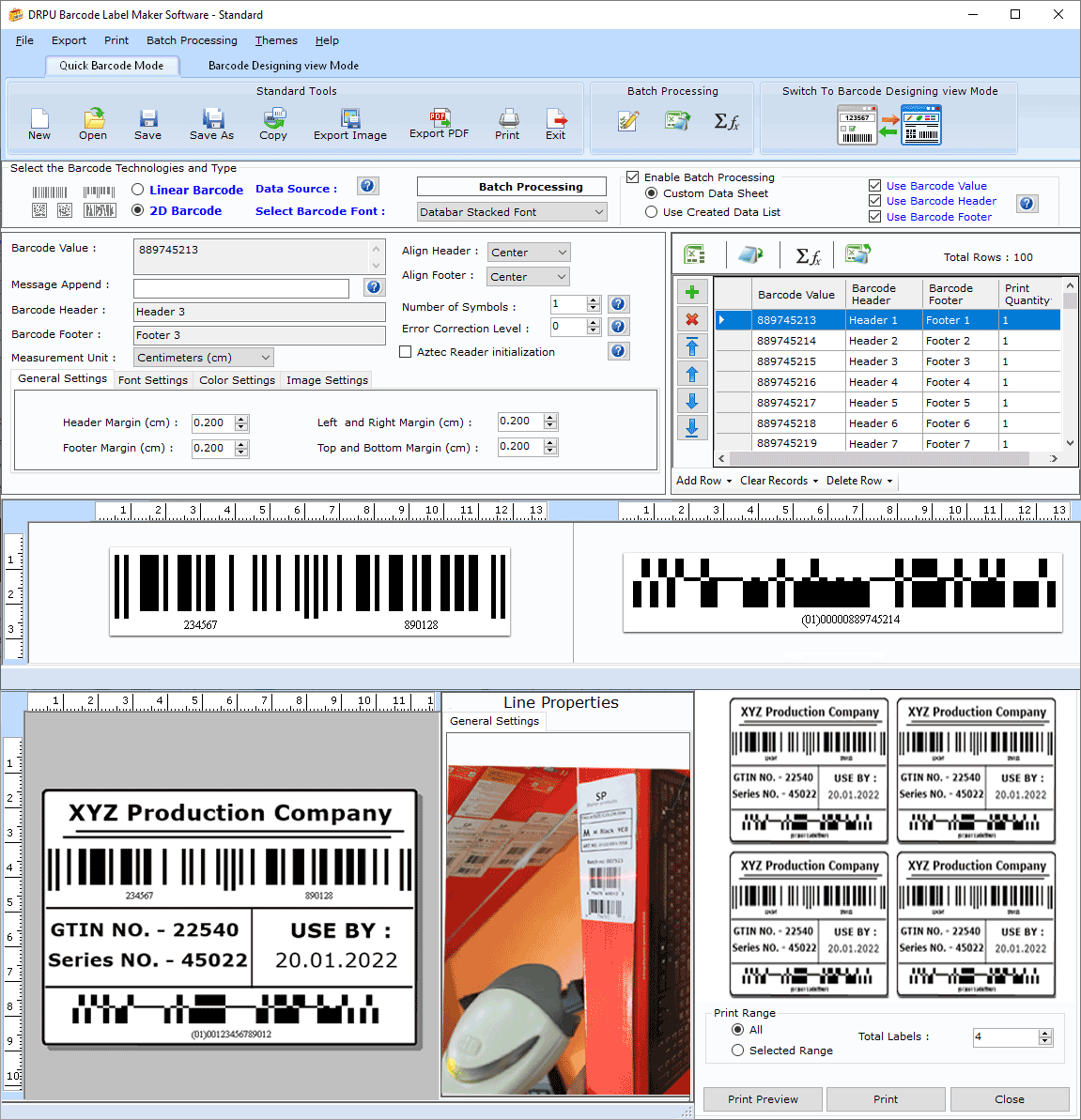
Task: Click the Export Image icon
Action: [x=350, y=117]
